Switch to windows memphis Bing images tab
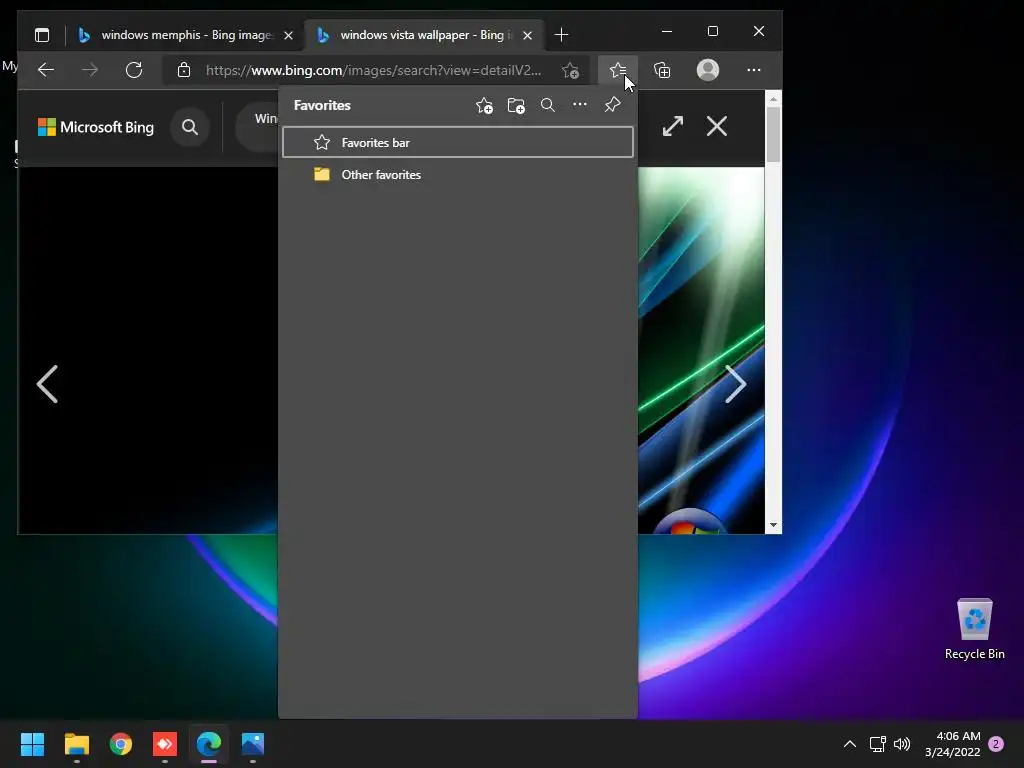The width and height of the screenshot is (1024, 768). [x=185, y=35]
